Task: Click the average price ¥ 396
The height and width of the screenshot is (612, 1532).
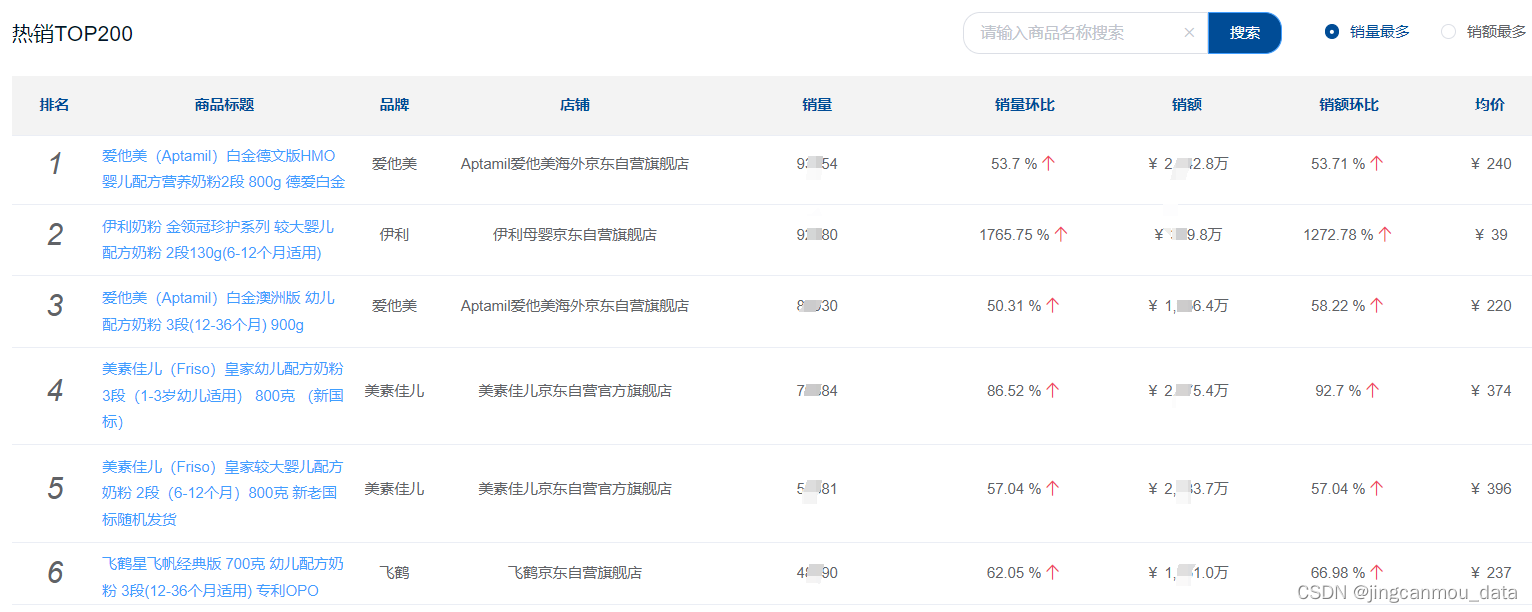Action: coord(1491,489)
